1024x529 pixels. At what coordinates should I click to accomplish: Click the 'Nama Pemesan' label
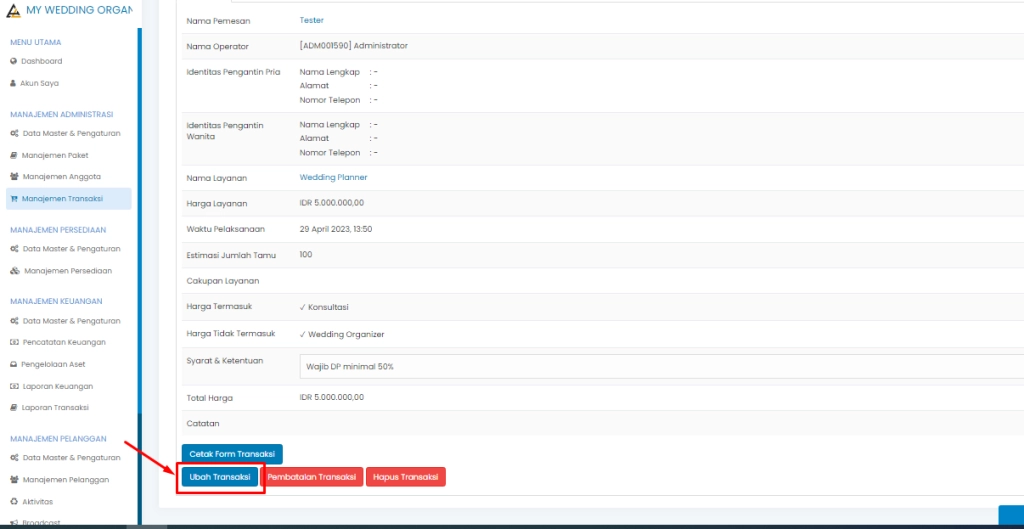pos(218,21)
